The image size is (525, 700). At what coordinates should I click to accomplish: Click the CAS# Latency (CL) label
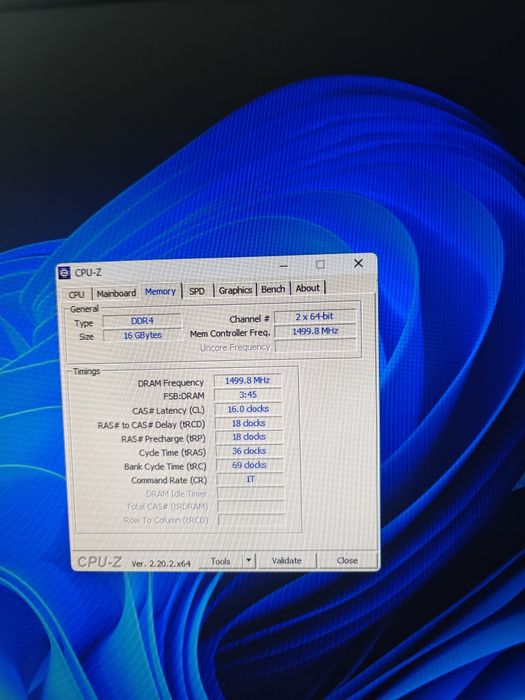pyautogui.click(x=168, y=411)
